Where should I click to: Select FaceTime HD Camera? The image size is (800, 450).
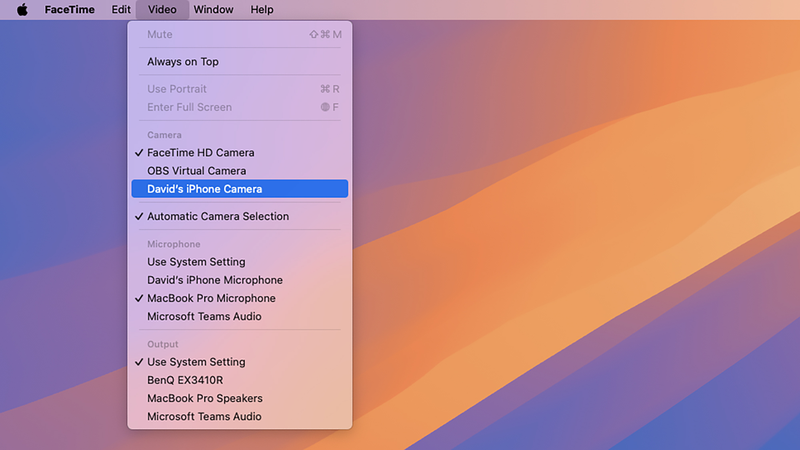(x=201, y=153)
